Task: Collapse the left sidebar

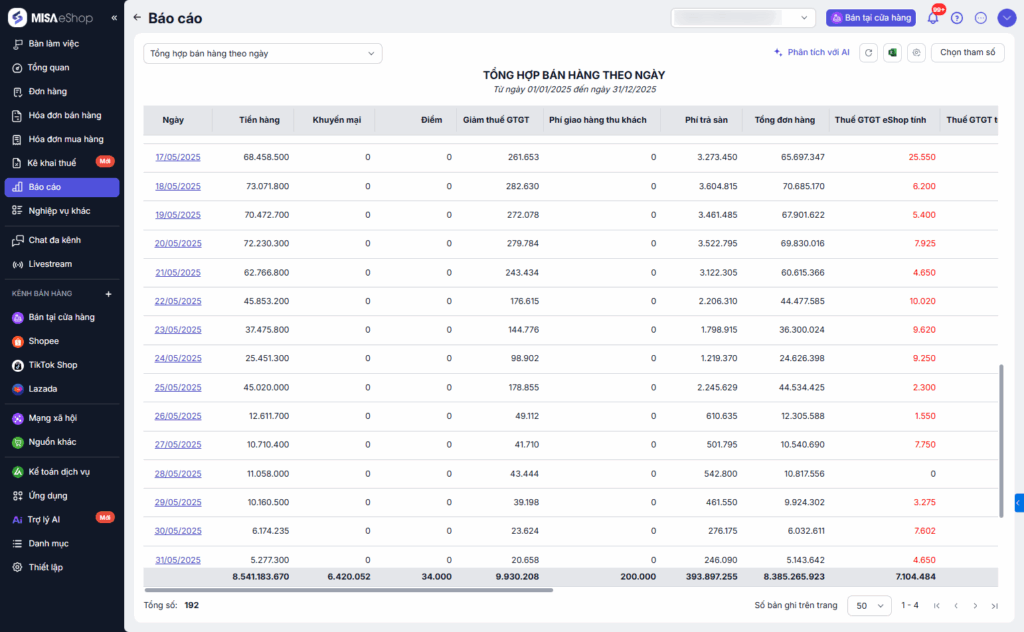Action: [x=114, y=18]
